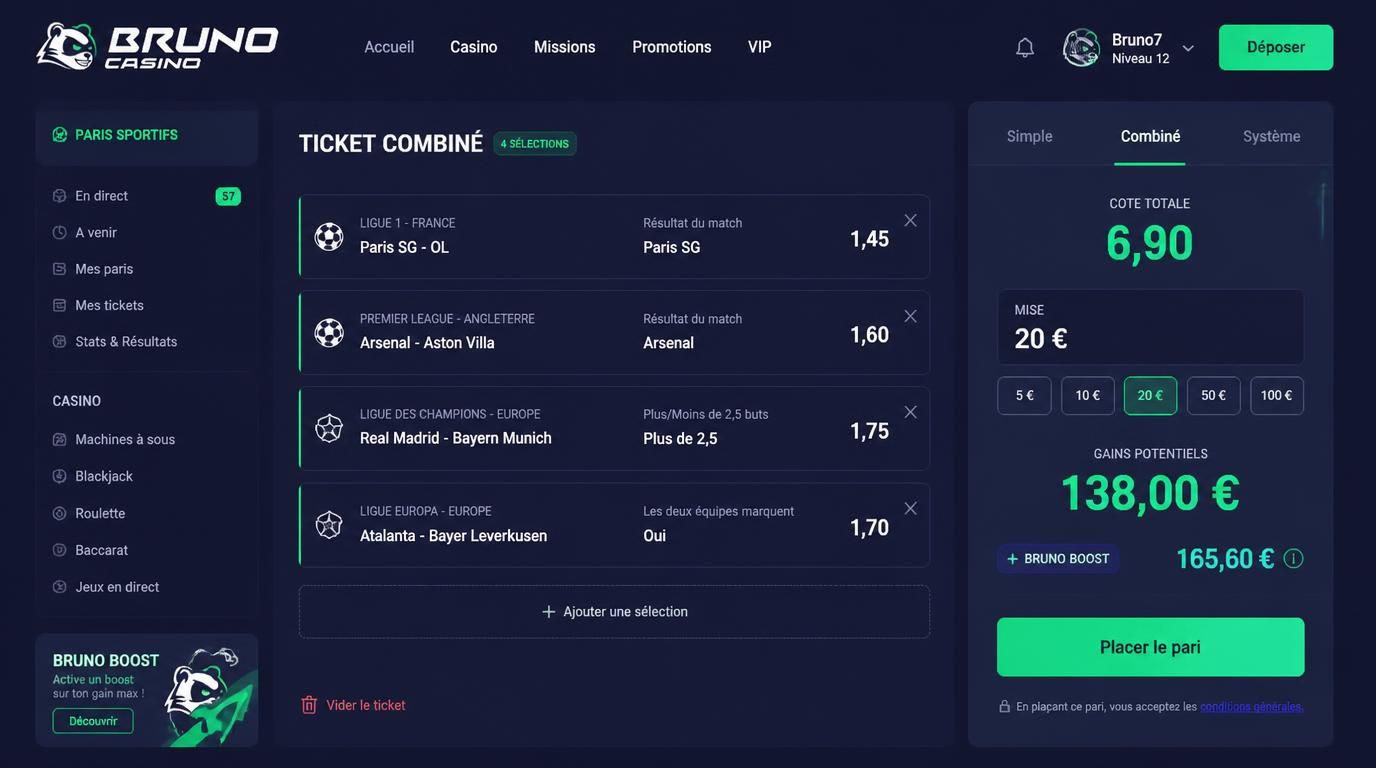Select the Combiné bet tab
The width and height of the screenshot is (1376, 768).
click(x=1150, y=136)
